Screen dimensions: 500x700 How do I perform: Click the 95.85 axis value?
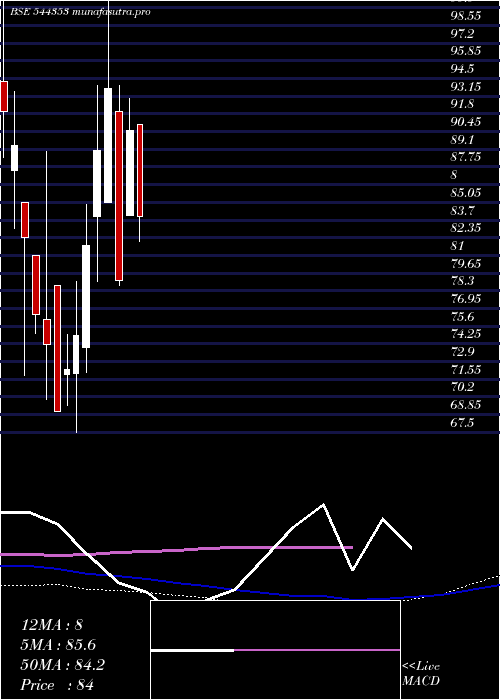click(x=466, y=51)
